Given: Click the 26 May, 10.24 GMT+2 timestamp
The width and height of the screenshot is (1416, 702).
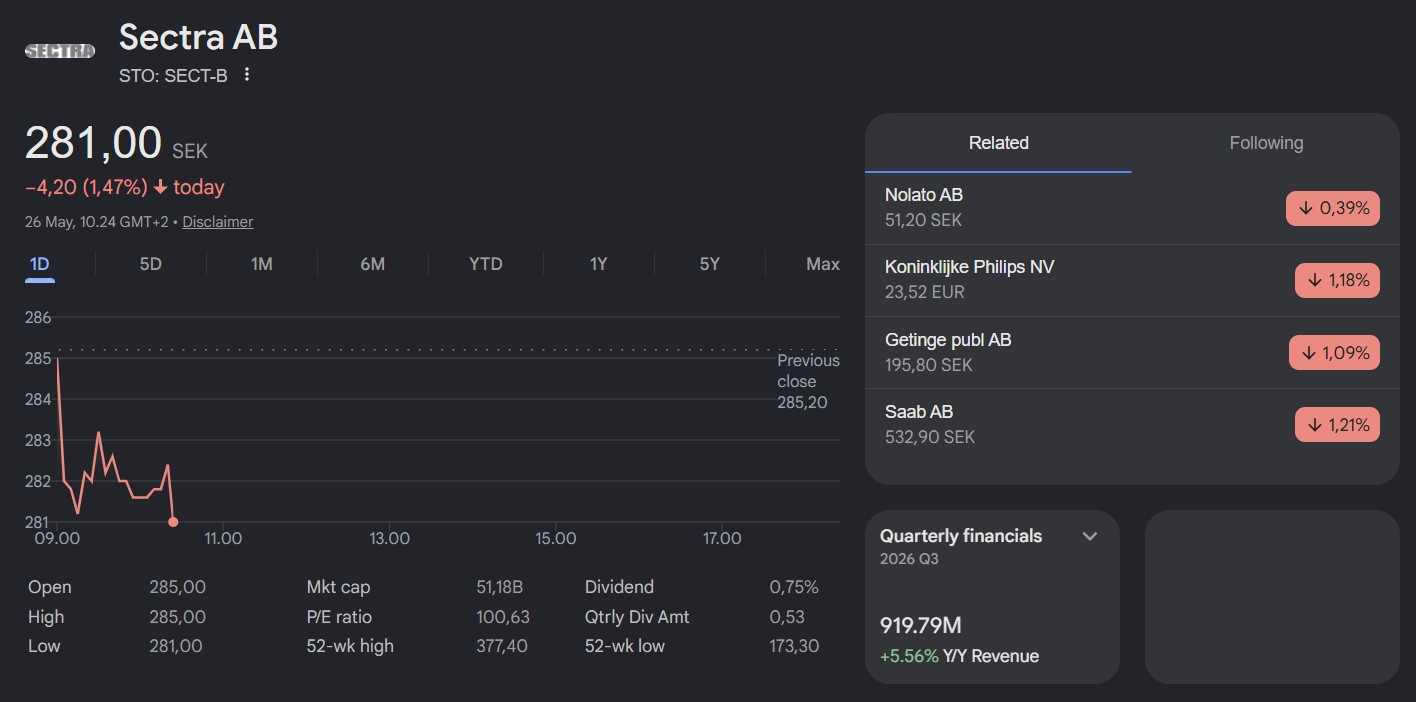Looking at the screenshot, I should (97, 222).
